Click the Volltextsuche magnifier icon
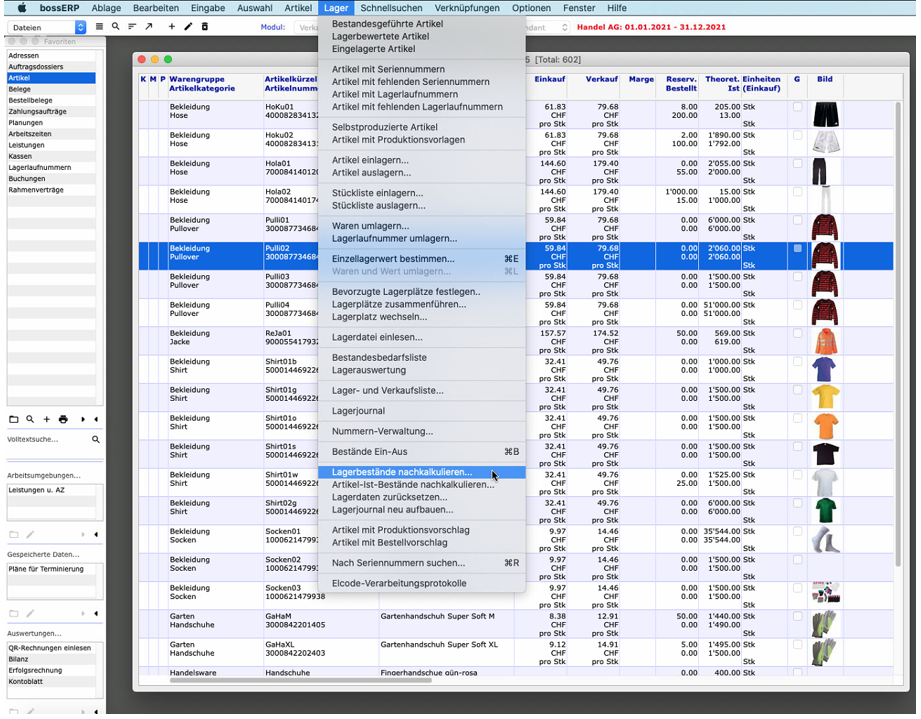This screenshot has width=921, height=719. (x=96, y=439)
